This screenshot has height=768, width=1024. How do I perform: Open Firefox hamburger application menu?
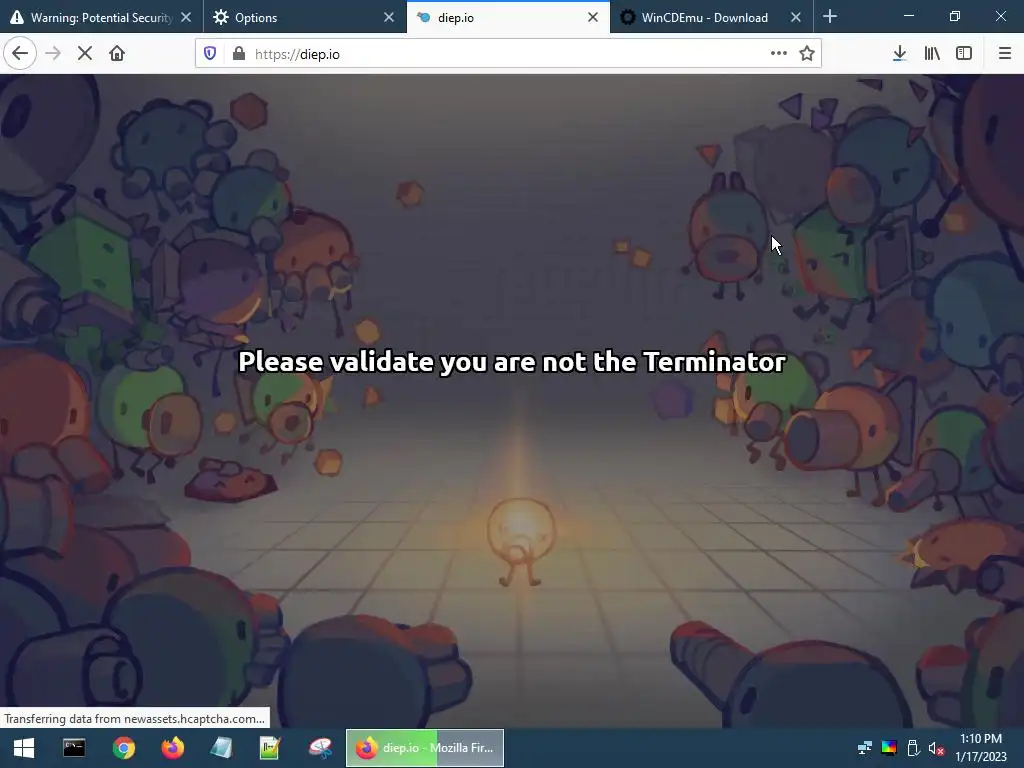point(1005,54)
